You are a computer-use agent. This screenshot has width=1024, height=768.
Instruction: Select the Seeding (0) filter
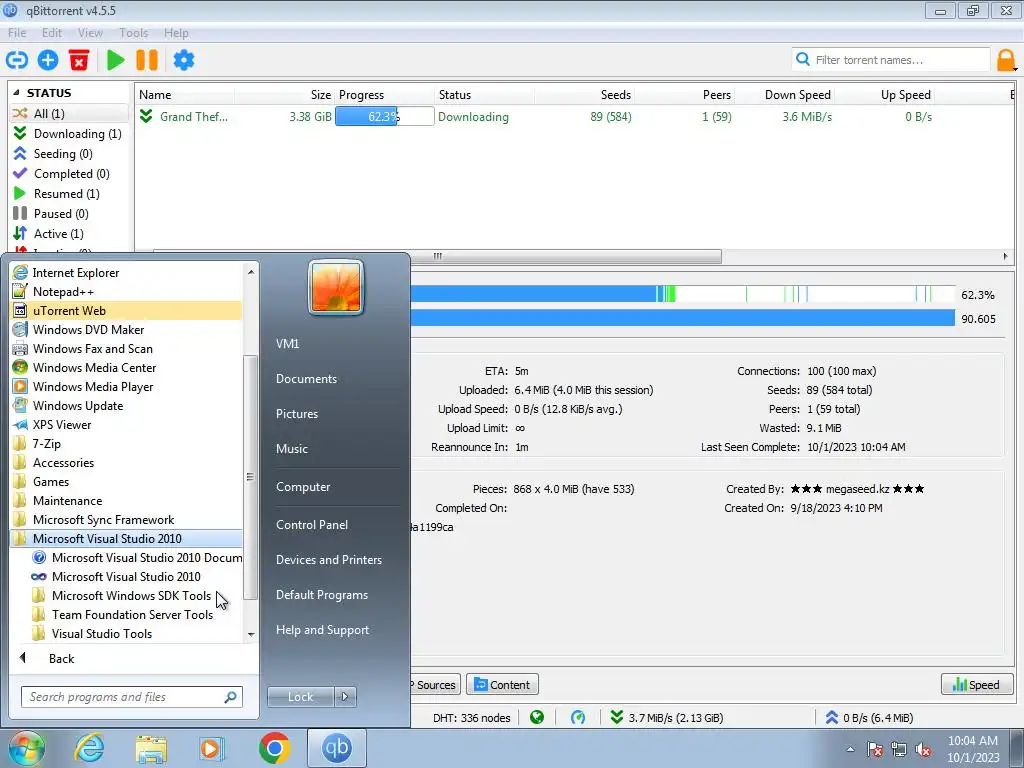69,153
